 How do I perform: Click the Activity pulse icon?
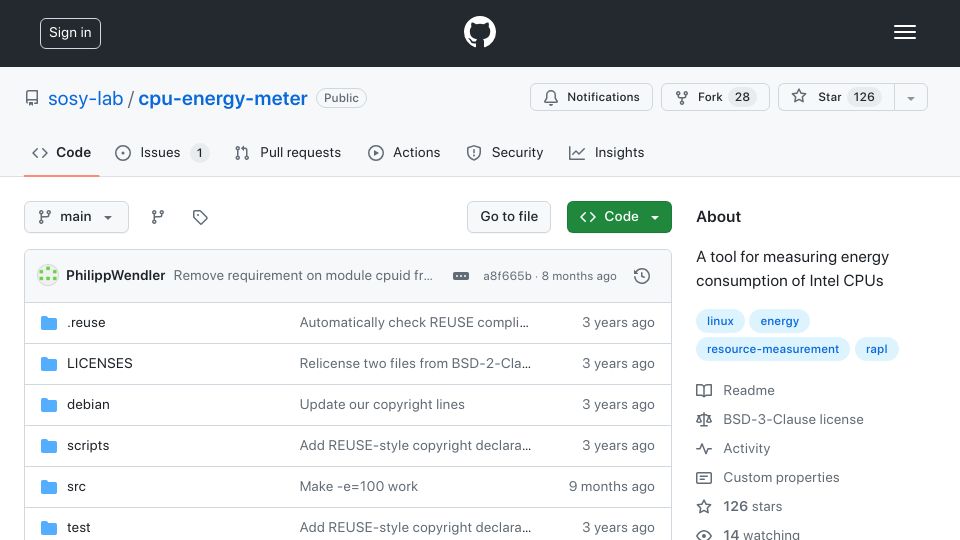[x=704, y=449]
